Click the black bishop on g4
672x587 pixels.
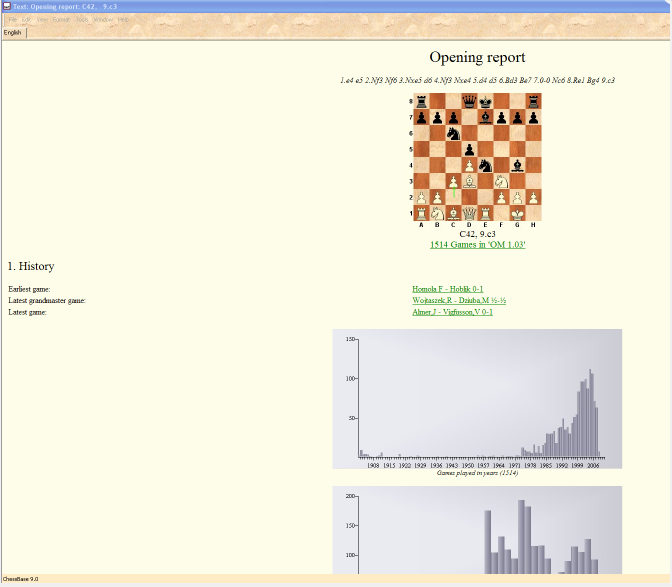click(517, 165)
